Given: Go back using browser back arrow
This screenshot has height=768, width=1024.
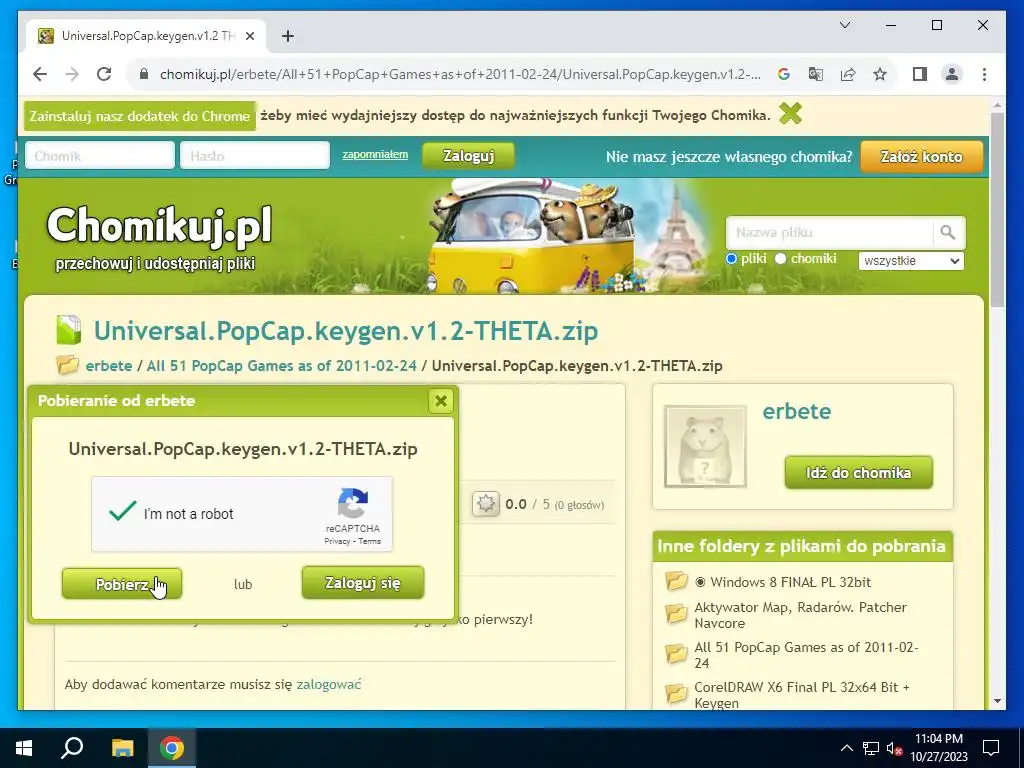Looking at the screenshot, I should 40,74.
